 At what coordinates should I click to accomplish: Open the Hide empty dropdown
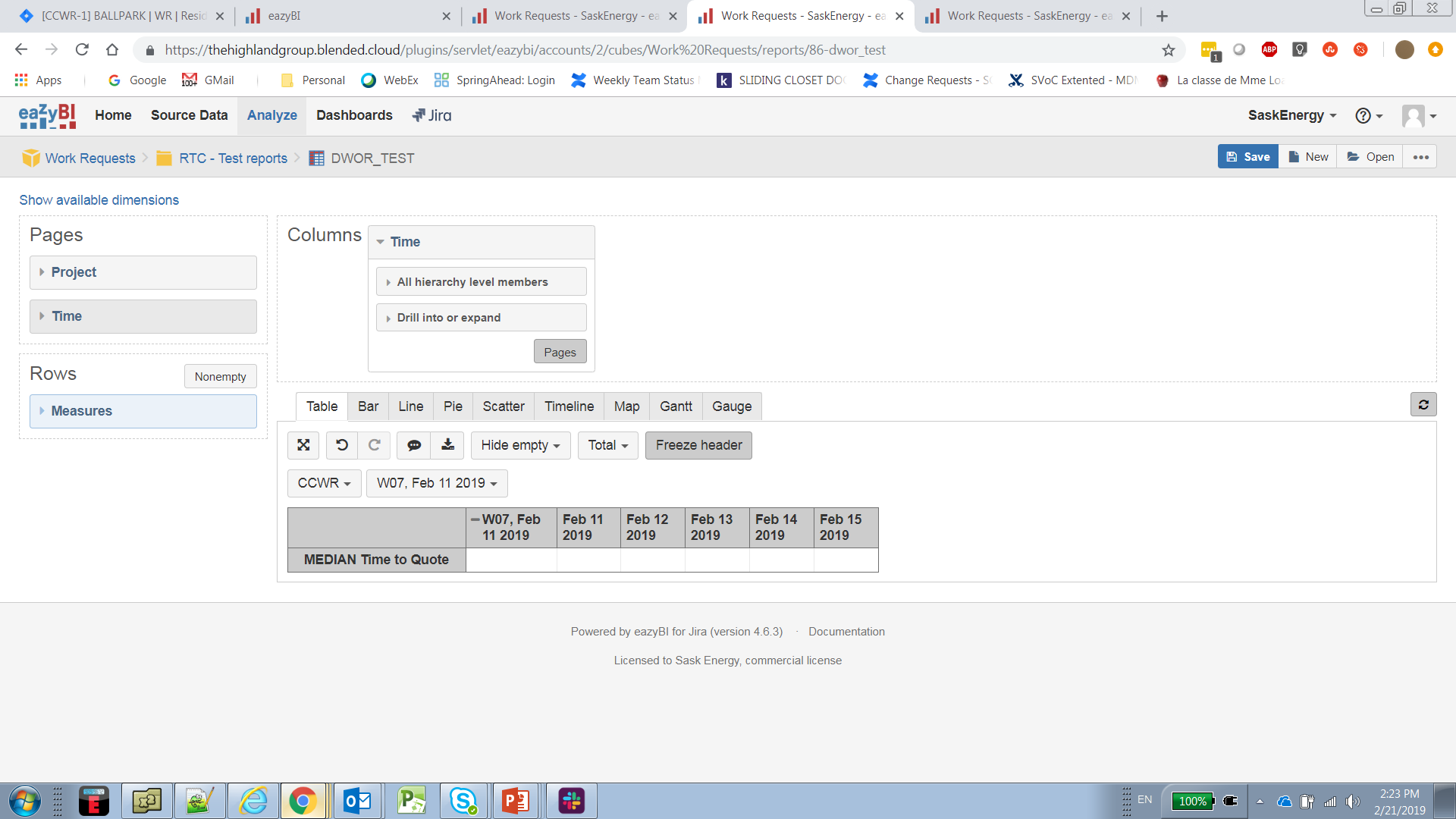coord(520,445)
